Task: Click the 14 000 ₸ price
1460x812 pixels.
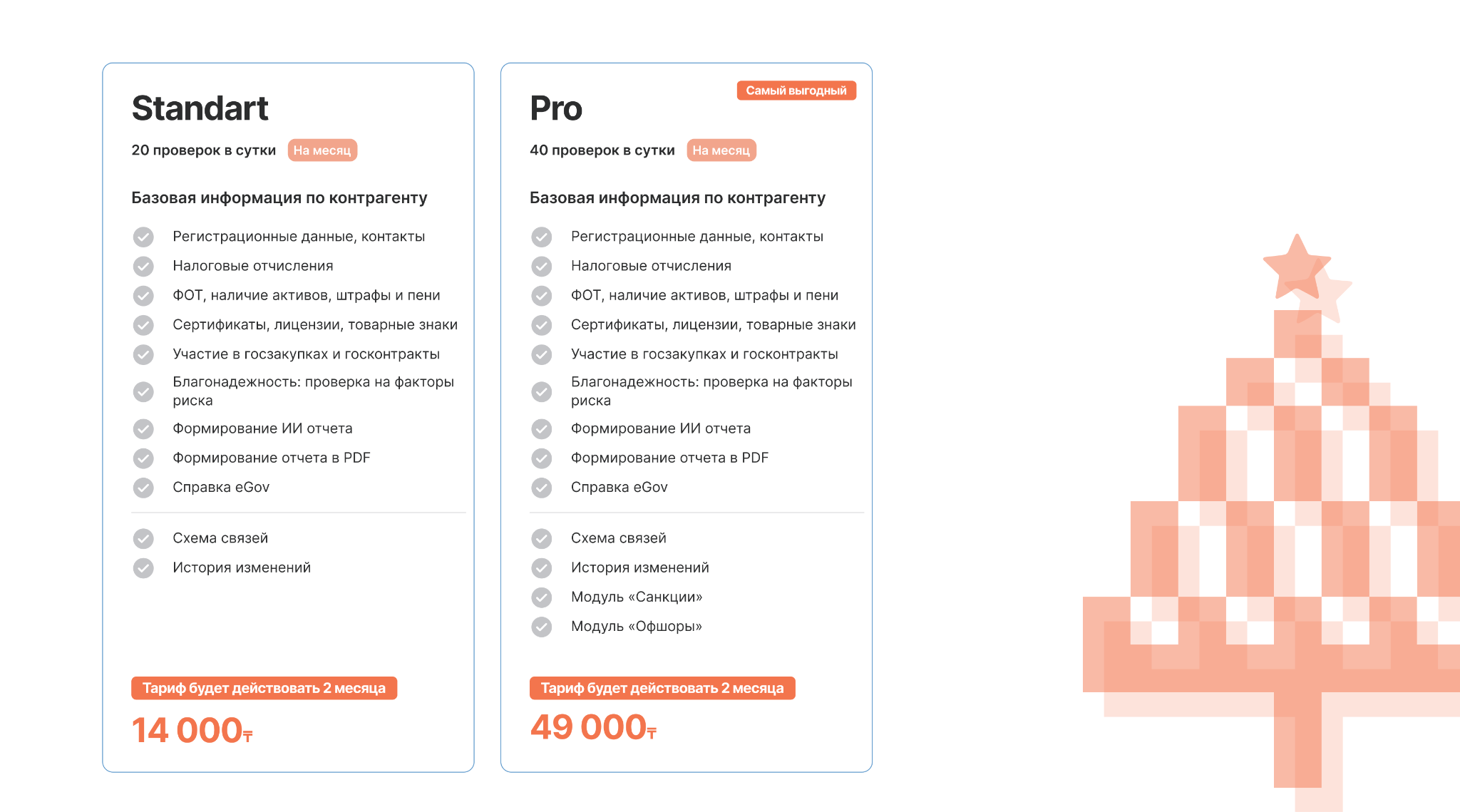Action: tap(192, 730)
